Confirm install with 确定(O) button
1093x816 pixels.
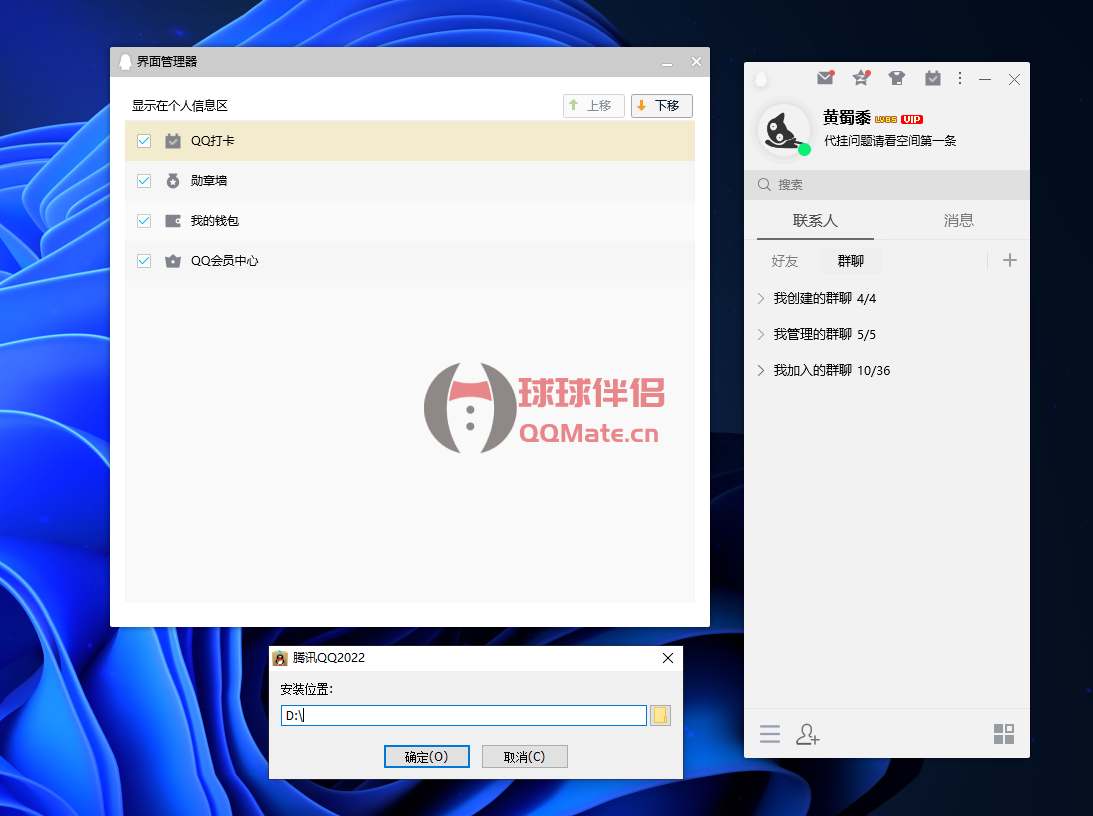[426, 757]
